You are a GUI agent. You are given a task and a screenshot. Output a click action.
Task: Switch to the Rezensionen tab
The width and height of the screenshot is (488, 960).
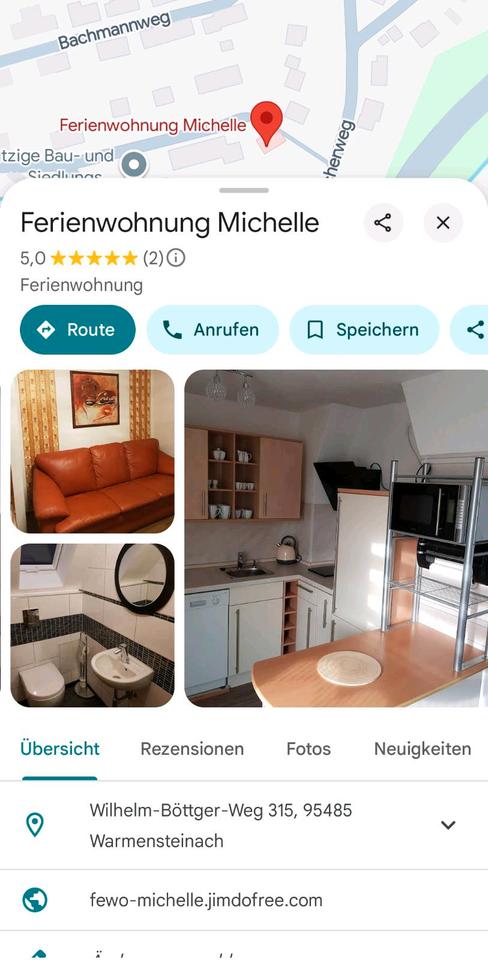(192, 749)
